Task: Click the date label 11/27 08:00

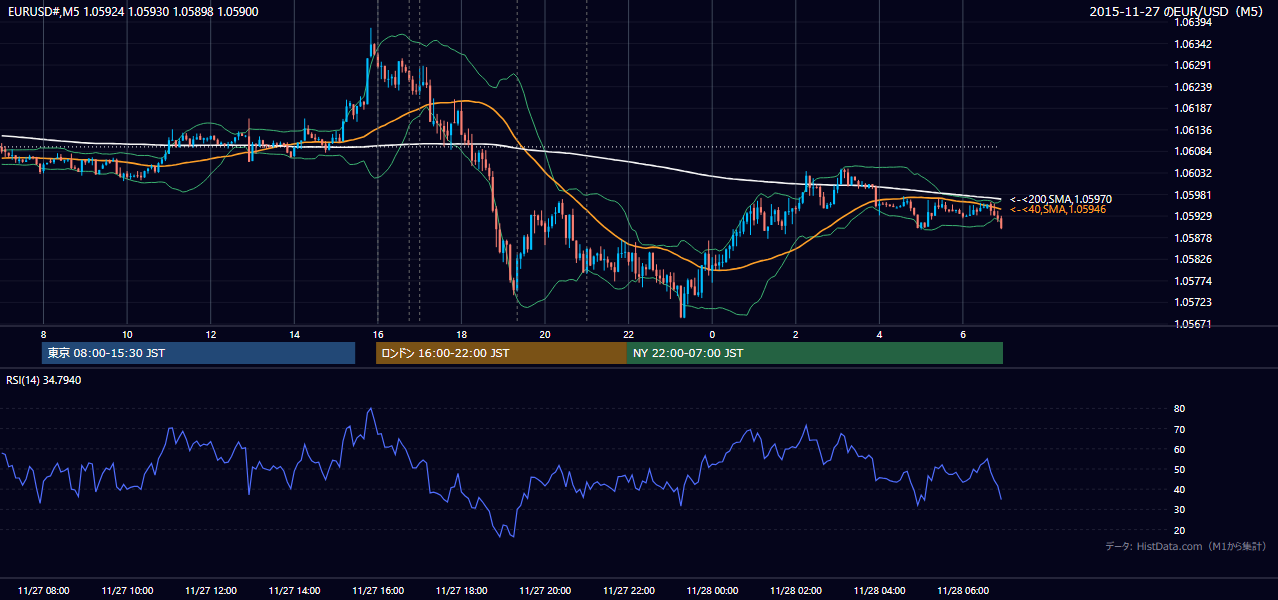Action: click(43, 591)
